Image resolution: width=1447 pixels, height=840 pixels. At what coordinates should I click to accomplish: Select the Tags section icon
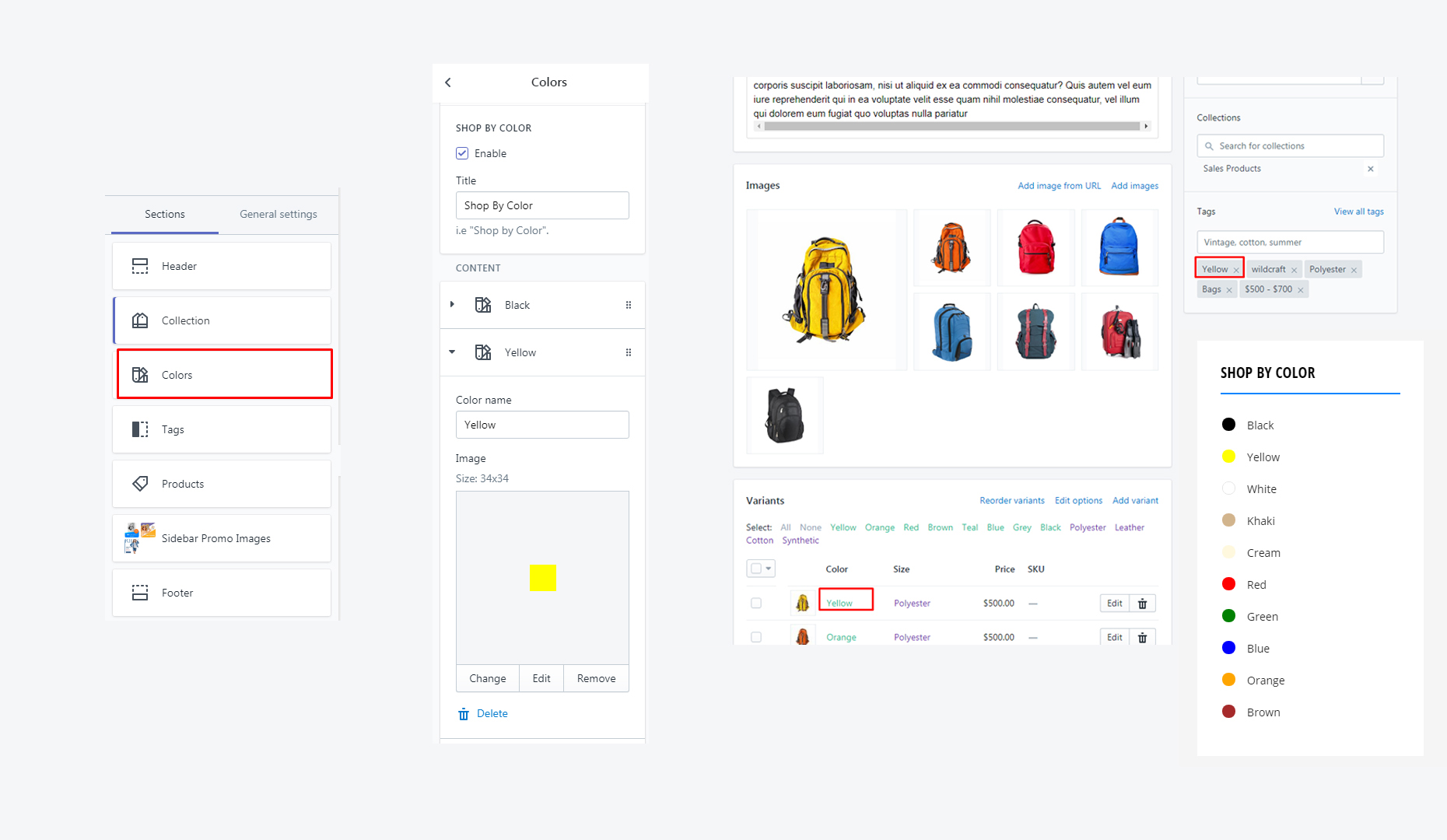(x=140, y=429)
